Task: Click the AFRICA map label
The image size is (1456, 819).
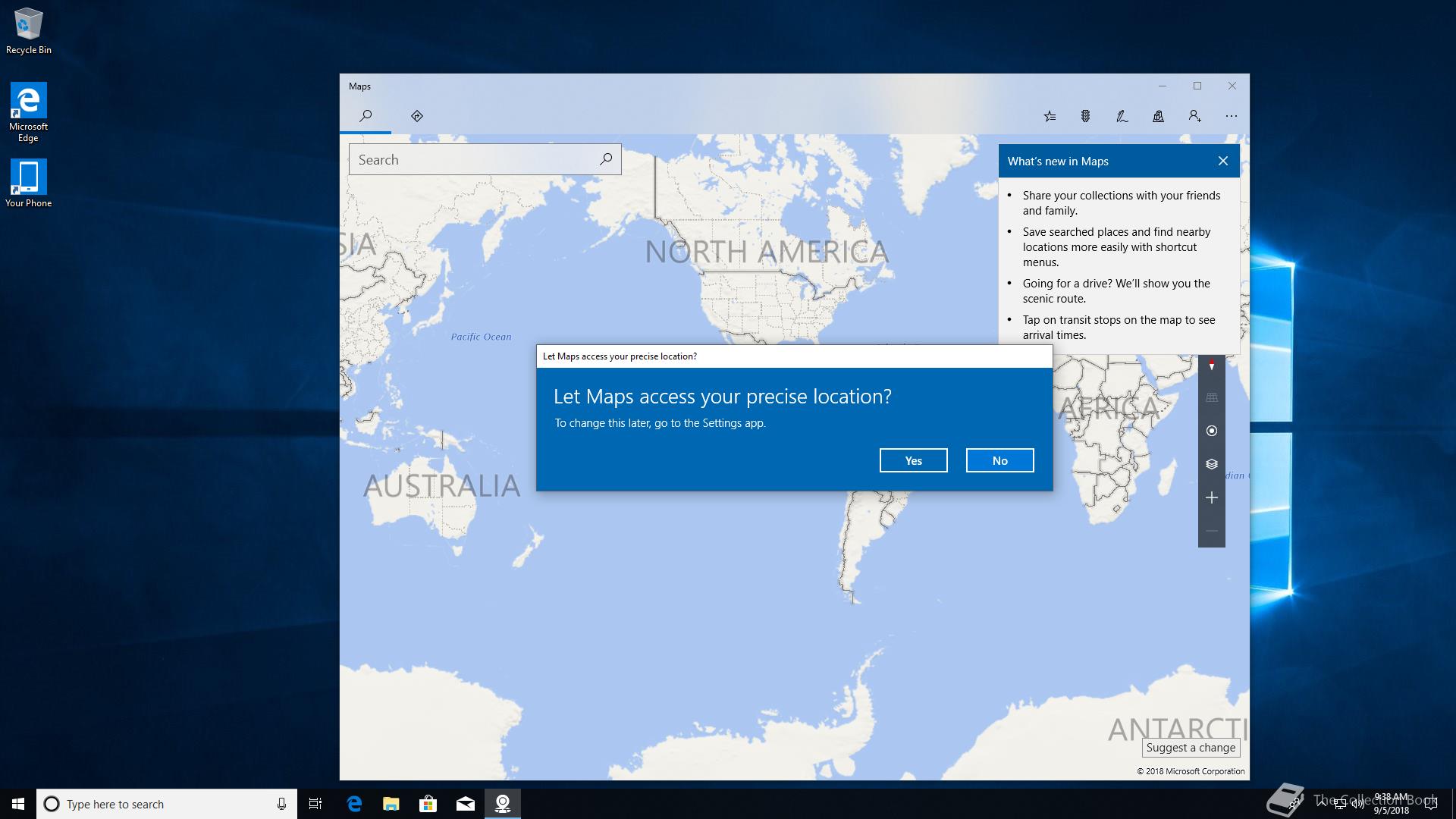Action: click(x=1109, y=408)
